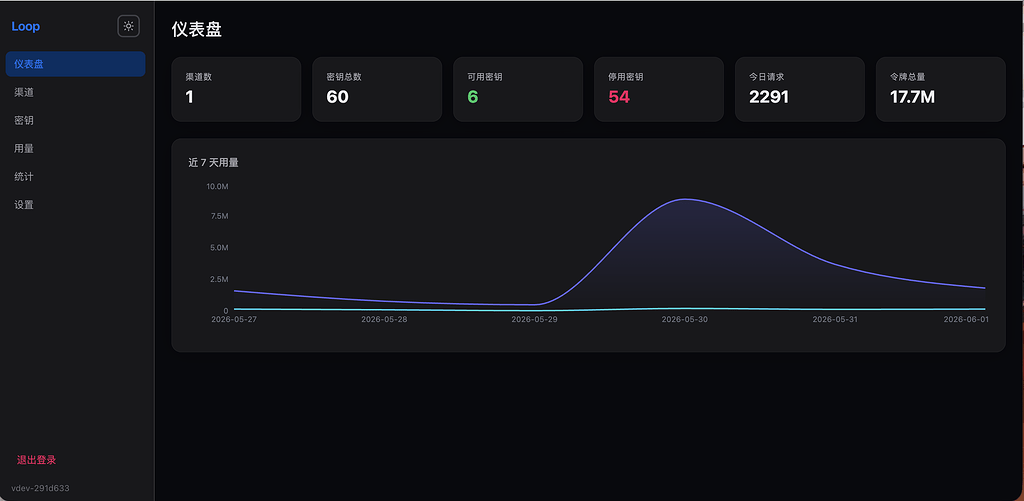Image resolution: width=1024 pixels, height=501 pixels.
Task: Click the 7.5M y-axis label
Action: pos(219,216)
